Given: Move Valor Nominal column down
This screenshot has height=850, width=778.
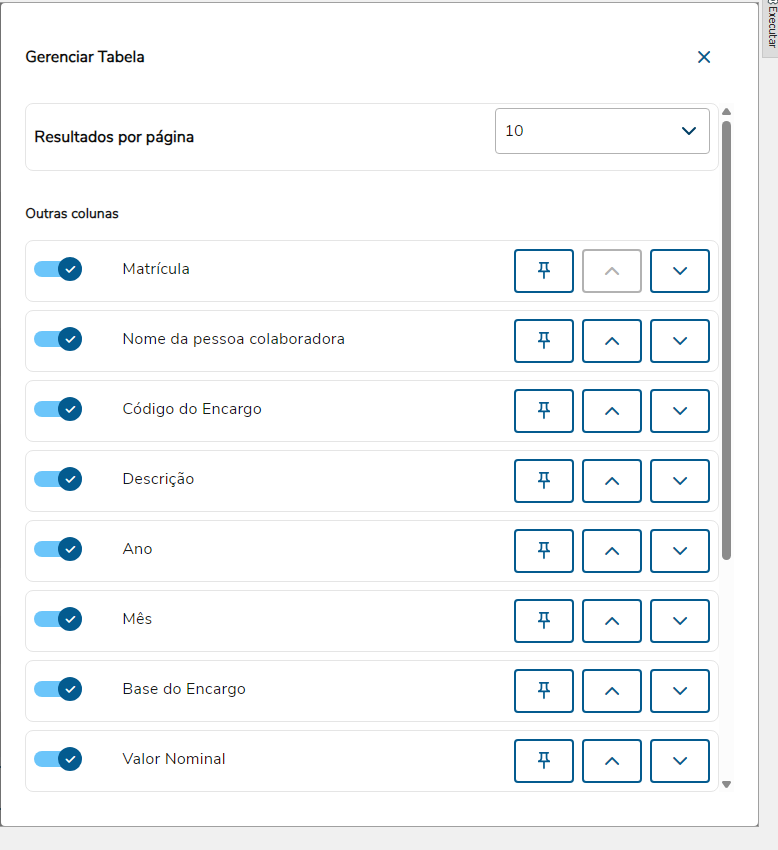Looking at the screenshot, I should 680,761.
